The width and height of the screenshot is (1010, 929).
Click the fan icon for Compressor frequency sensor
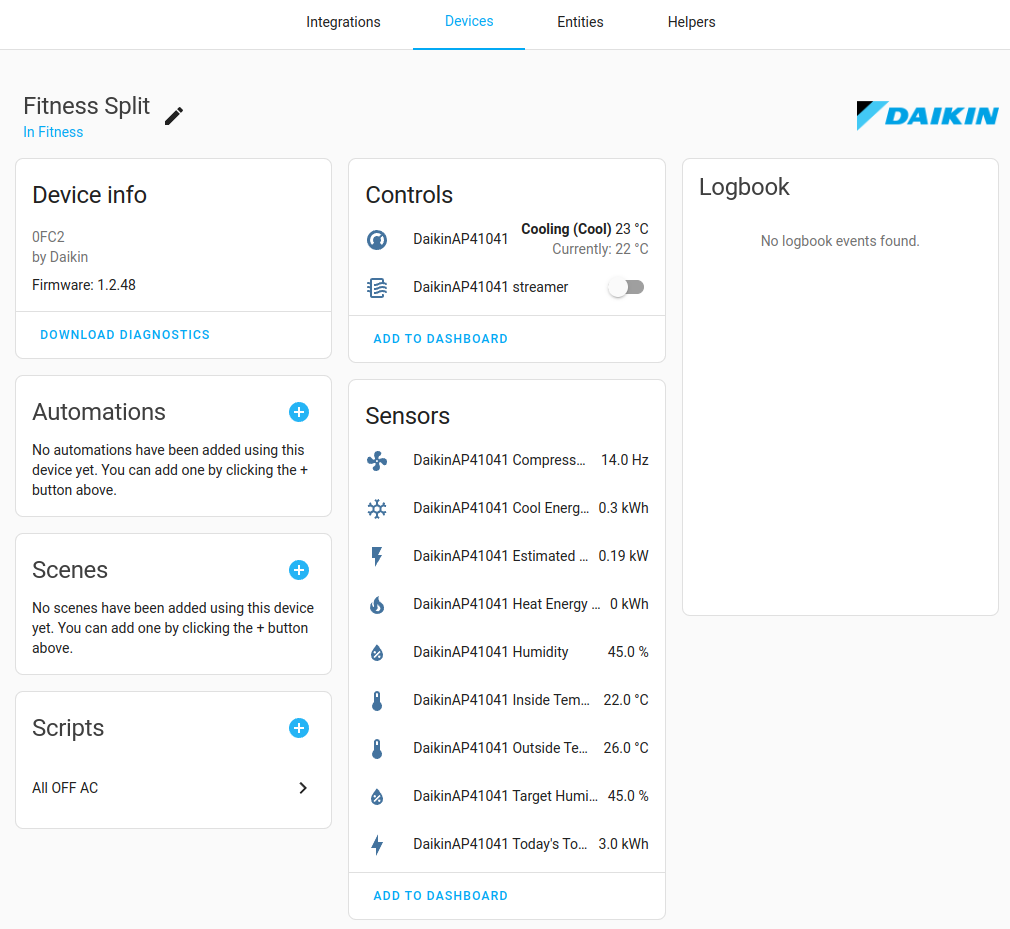coord(377,461)
